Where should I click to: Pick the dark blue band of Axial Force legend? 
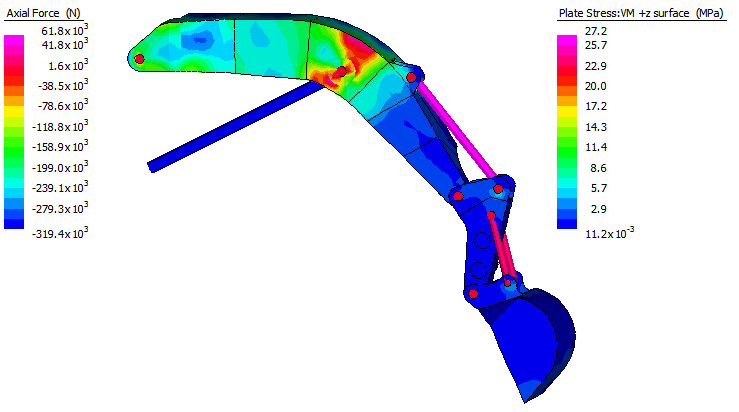[x=14, y=224]
